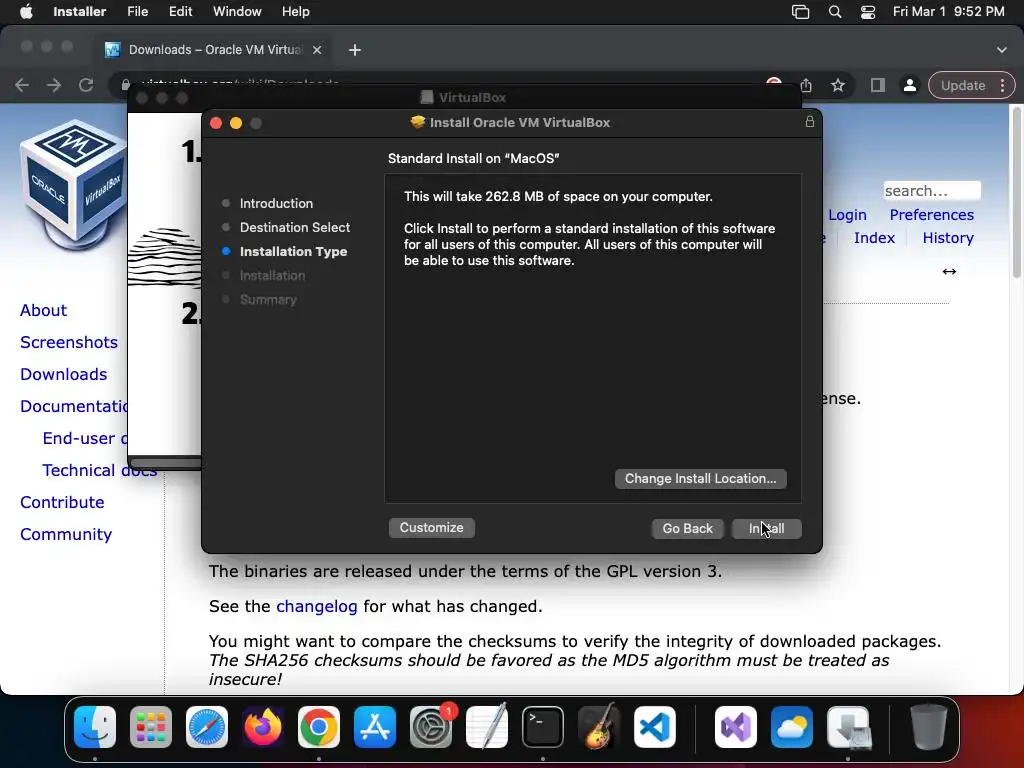
Task: Open the File menu
Action: tap(137, 12)
